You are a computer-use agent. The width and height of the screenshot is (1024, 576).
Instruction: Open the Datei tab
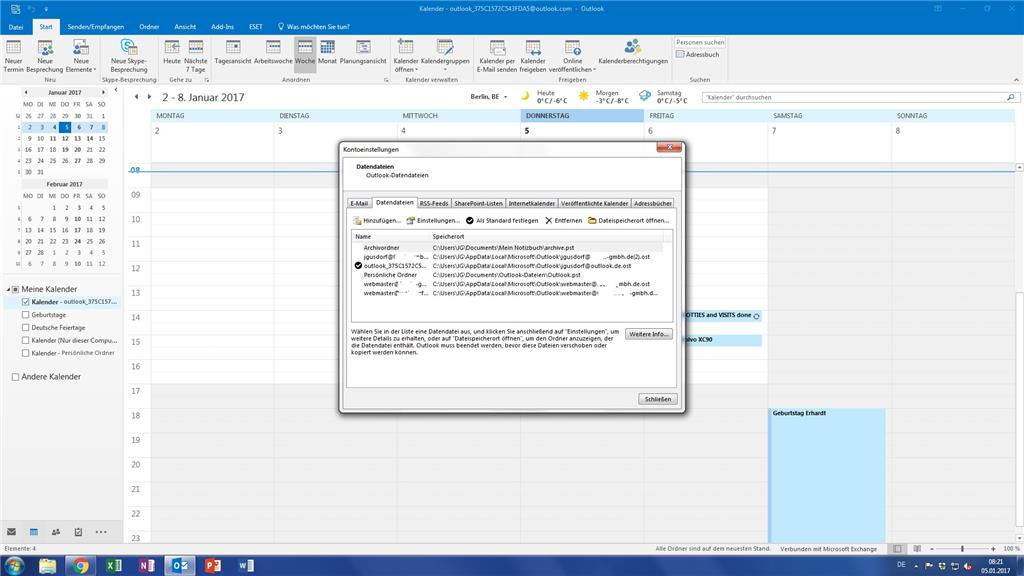[16, 27]
